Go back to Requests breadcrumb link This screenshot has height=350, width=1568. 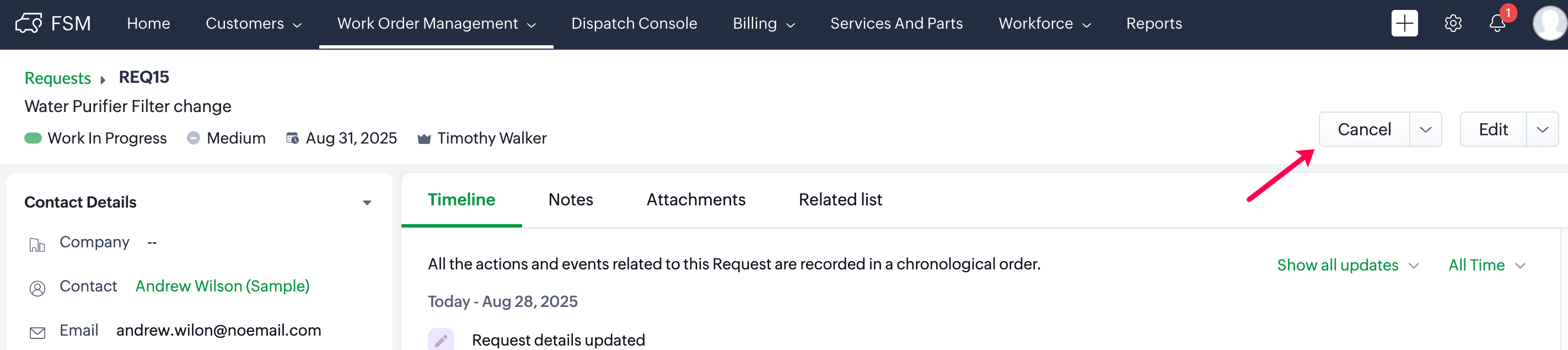(x=57, y=78)
